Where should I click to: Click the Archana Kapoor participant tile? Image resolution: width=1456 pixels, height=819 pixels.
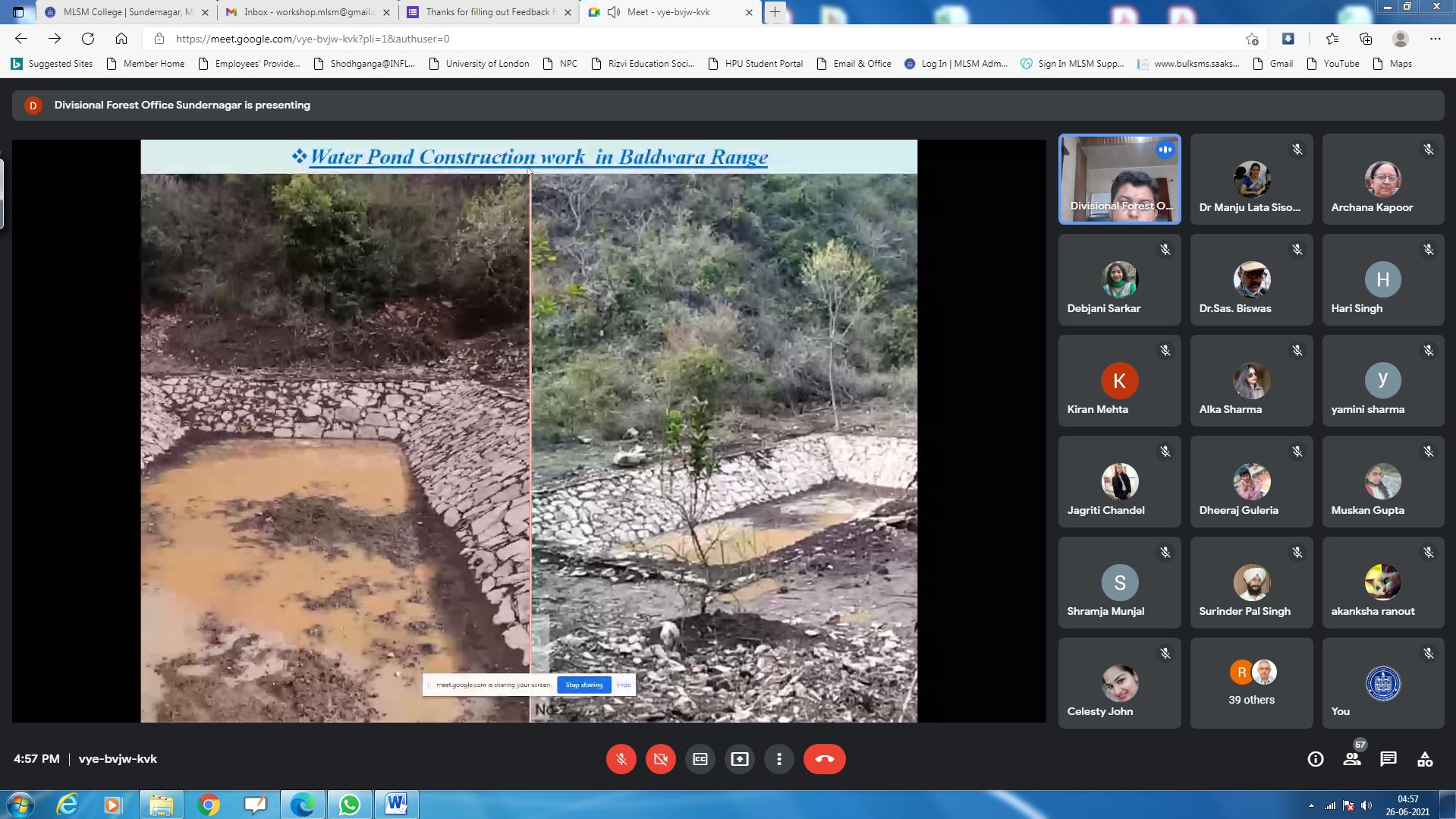pos(1382,179)
